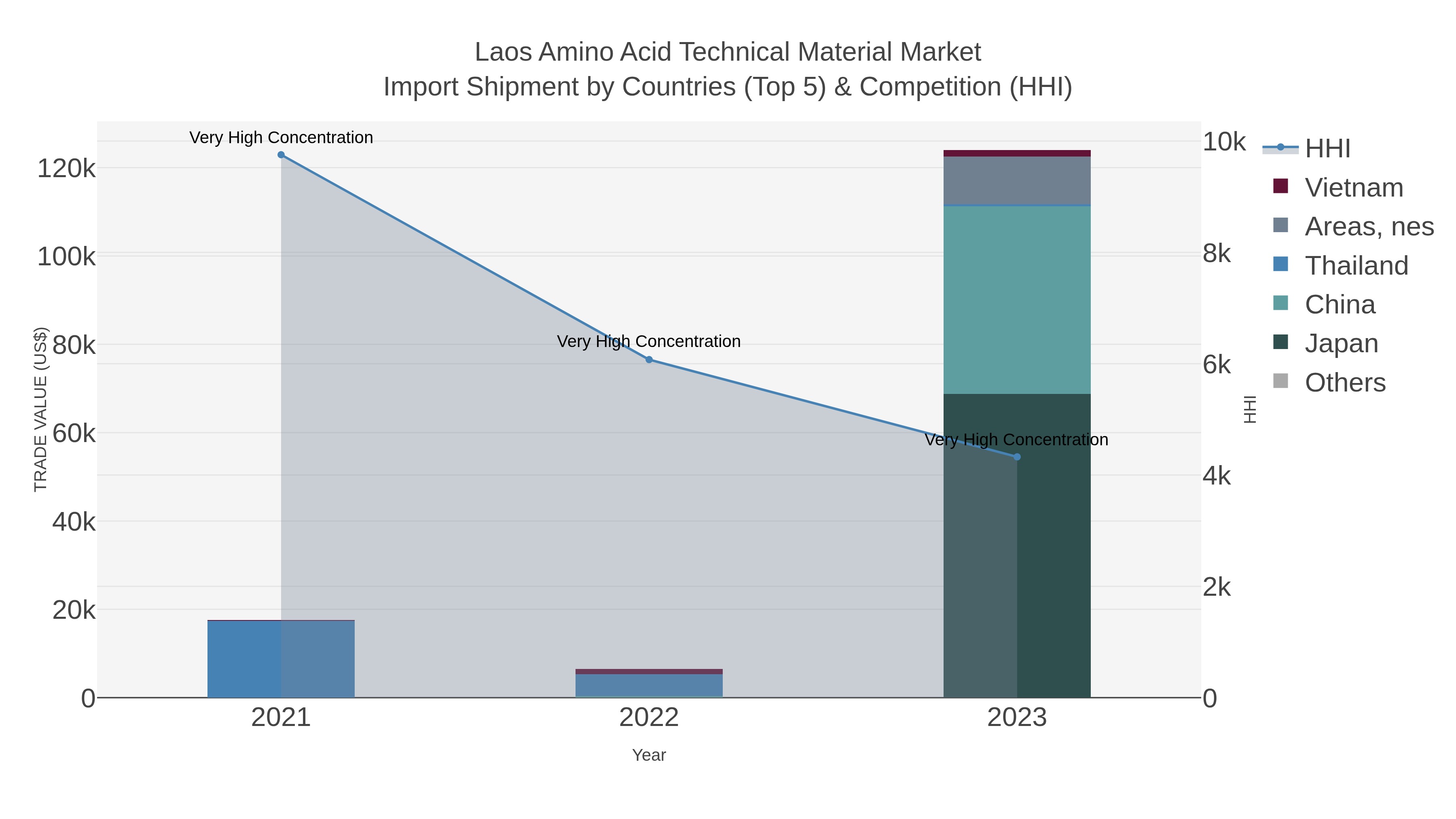The image size is (1456, 819).
Task: Click the Thailand blue legend swatch
Action: [x=1281, y=264]
